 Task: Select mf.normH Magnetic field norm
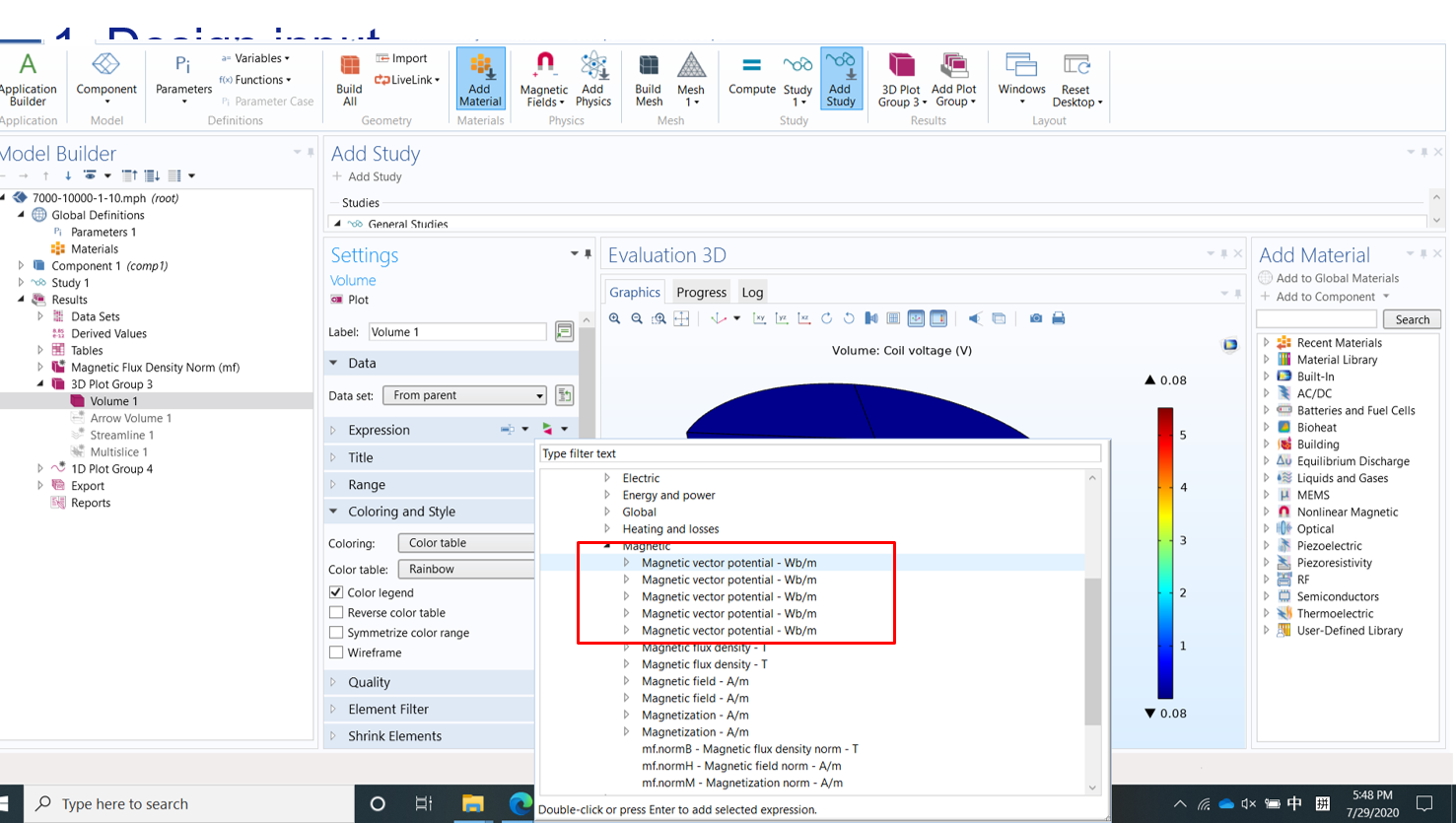click(x=741, y=766)
